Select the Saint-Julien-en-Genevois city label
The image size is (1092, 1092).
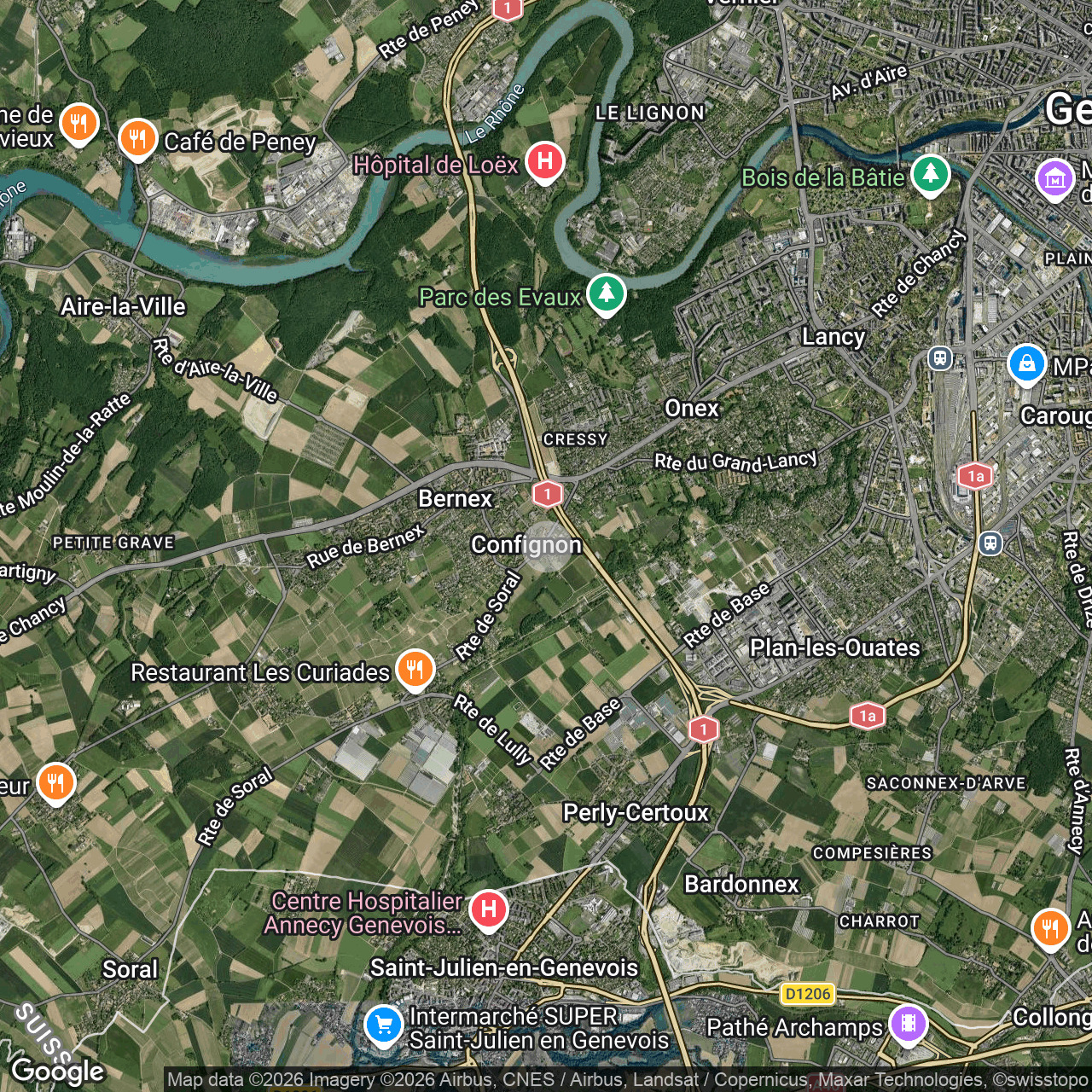point(504,967)
